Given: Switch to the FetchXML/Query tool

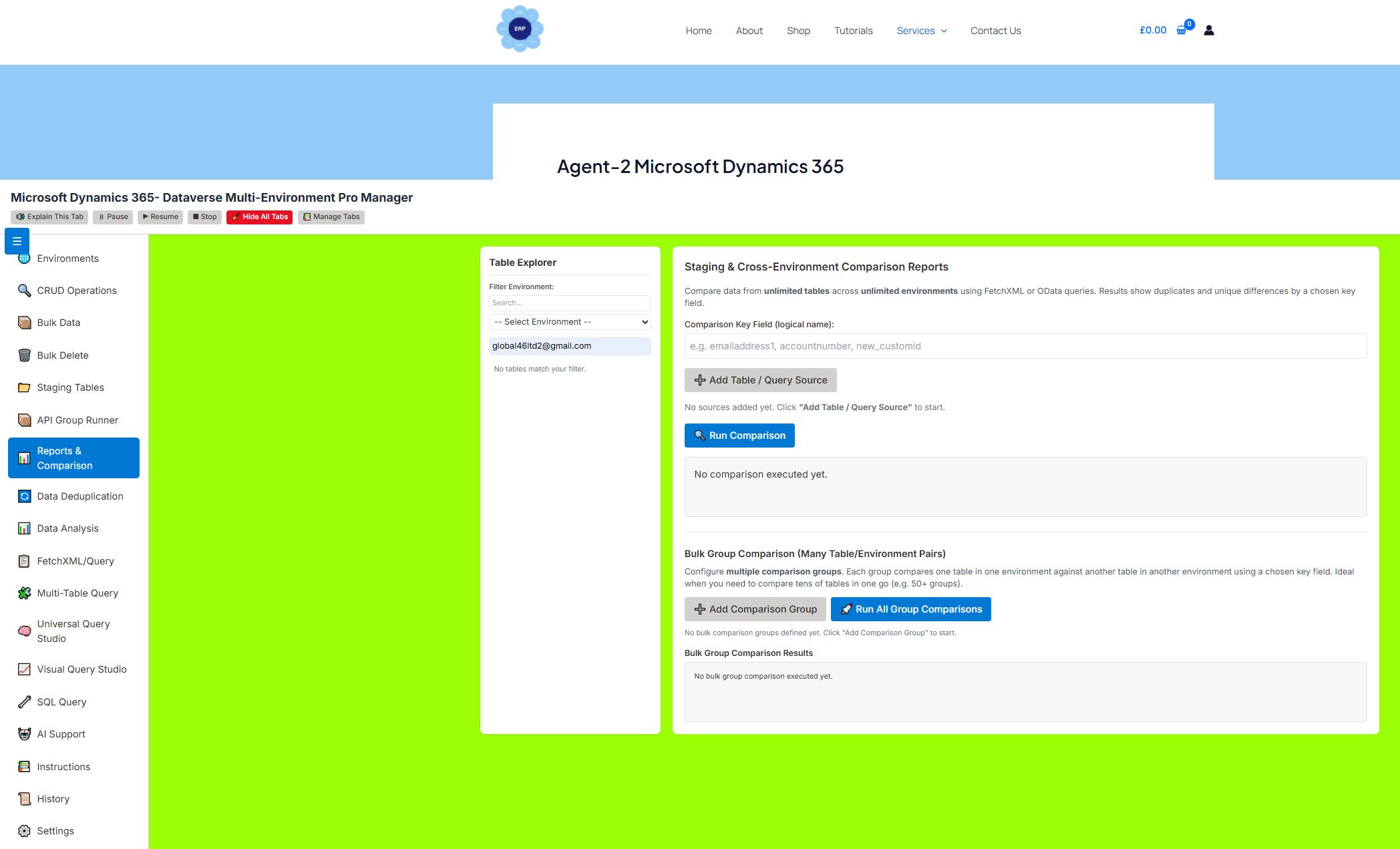Looking at the screenshot, I should pos(75,560).
